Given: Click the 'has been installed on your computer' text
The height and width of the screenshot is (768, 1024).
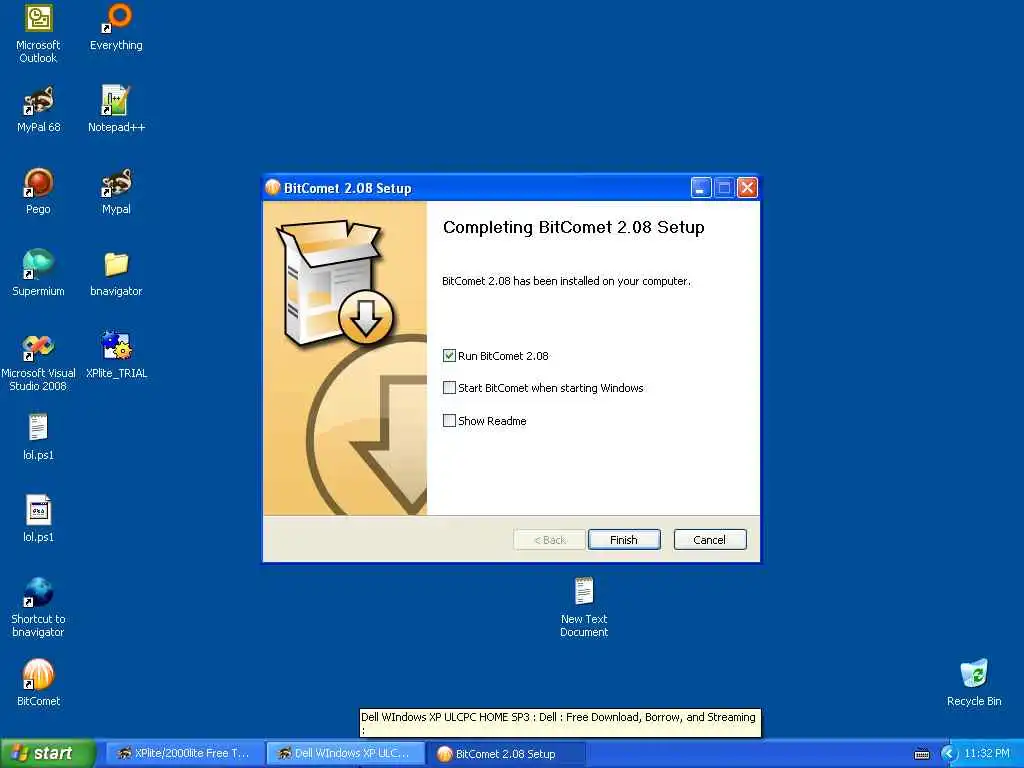Looking at the screenshot, I should point(601,281).
